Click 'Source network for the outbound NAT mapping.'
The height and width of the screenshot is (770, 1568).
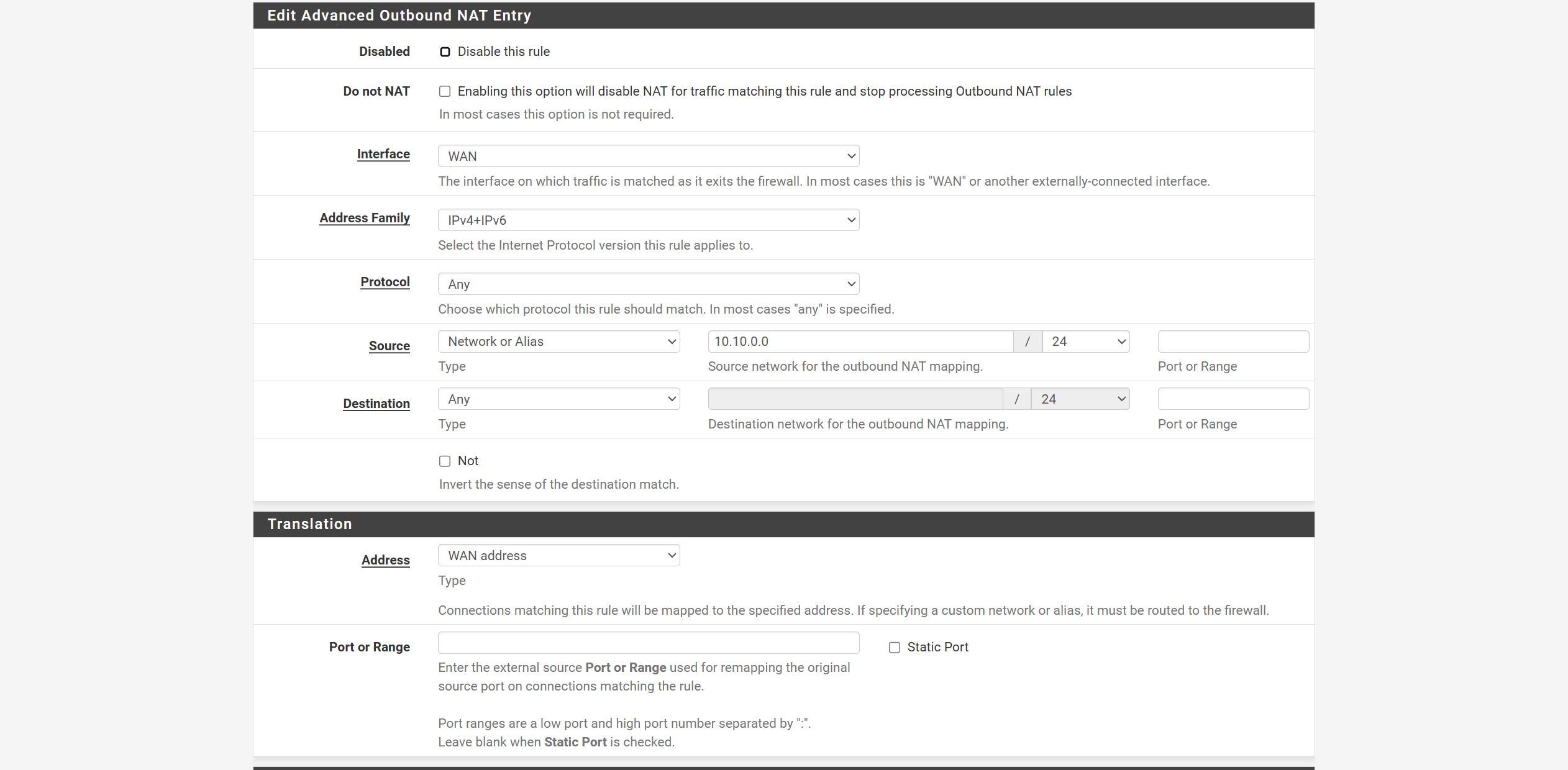pos(846,366)
